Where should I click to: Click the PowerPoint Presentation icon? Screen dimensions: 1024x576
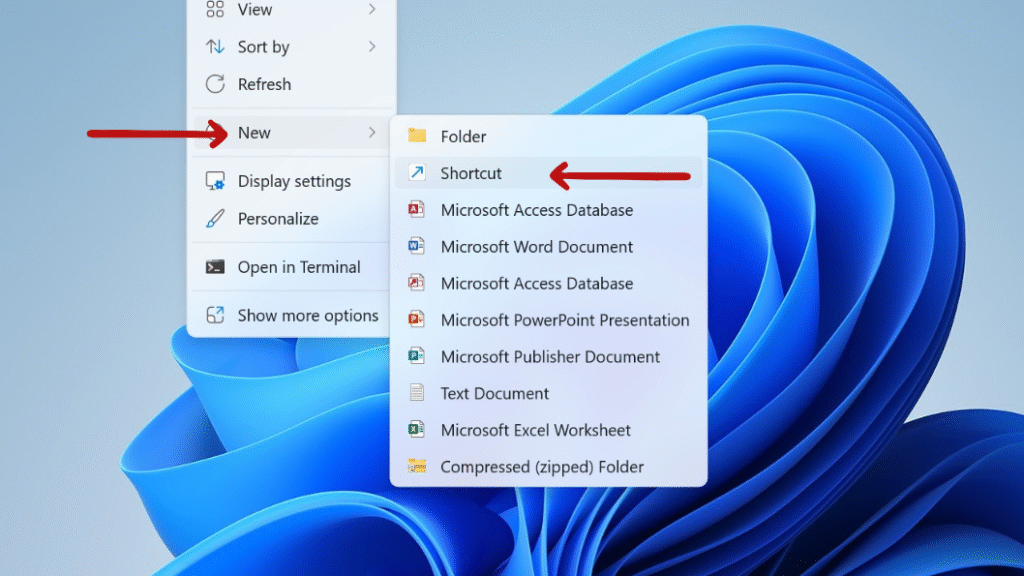416,319
